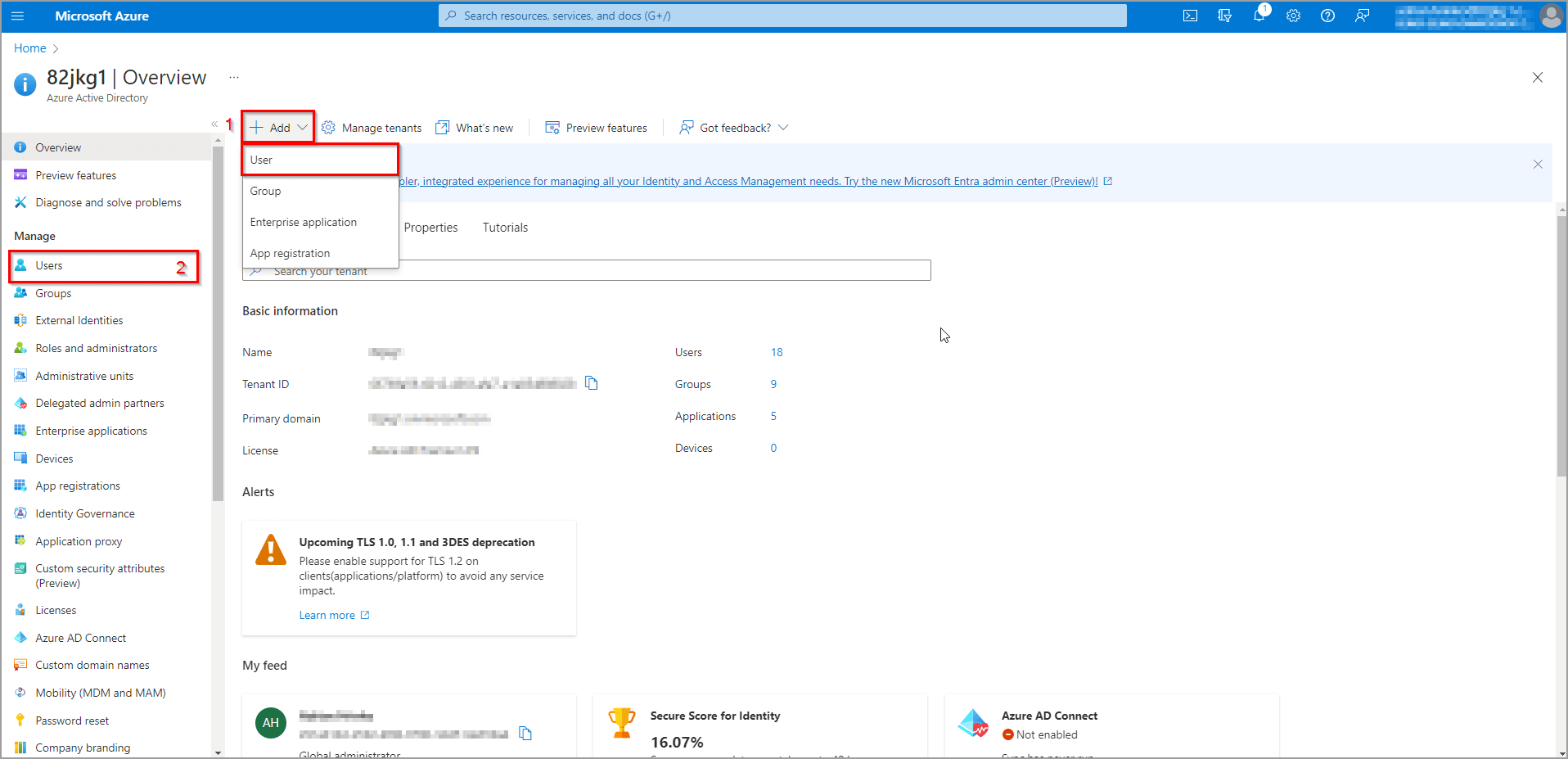This screenshot has height=759, width=1568.
Task: Select User from the Add menu
Action: (x=320, y=160)
